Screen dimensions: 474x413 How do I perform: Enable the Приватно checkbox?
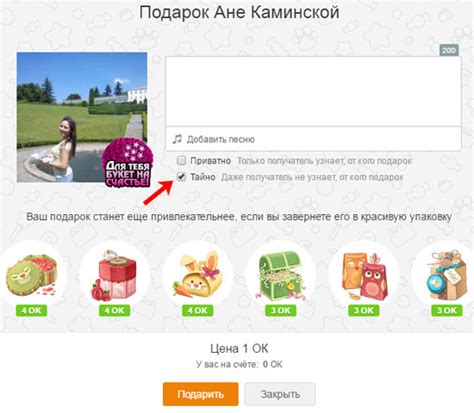[181, 161]
